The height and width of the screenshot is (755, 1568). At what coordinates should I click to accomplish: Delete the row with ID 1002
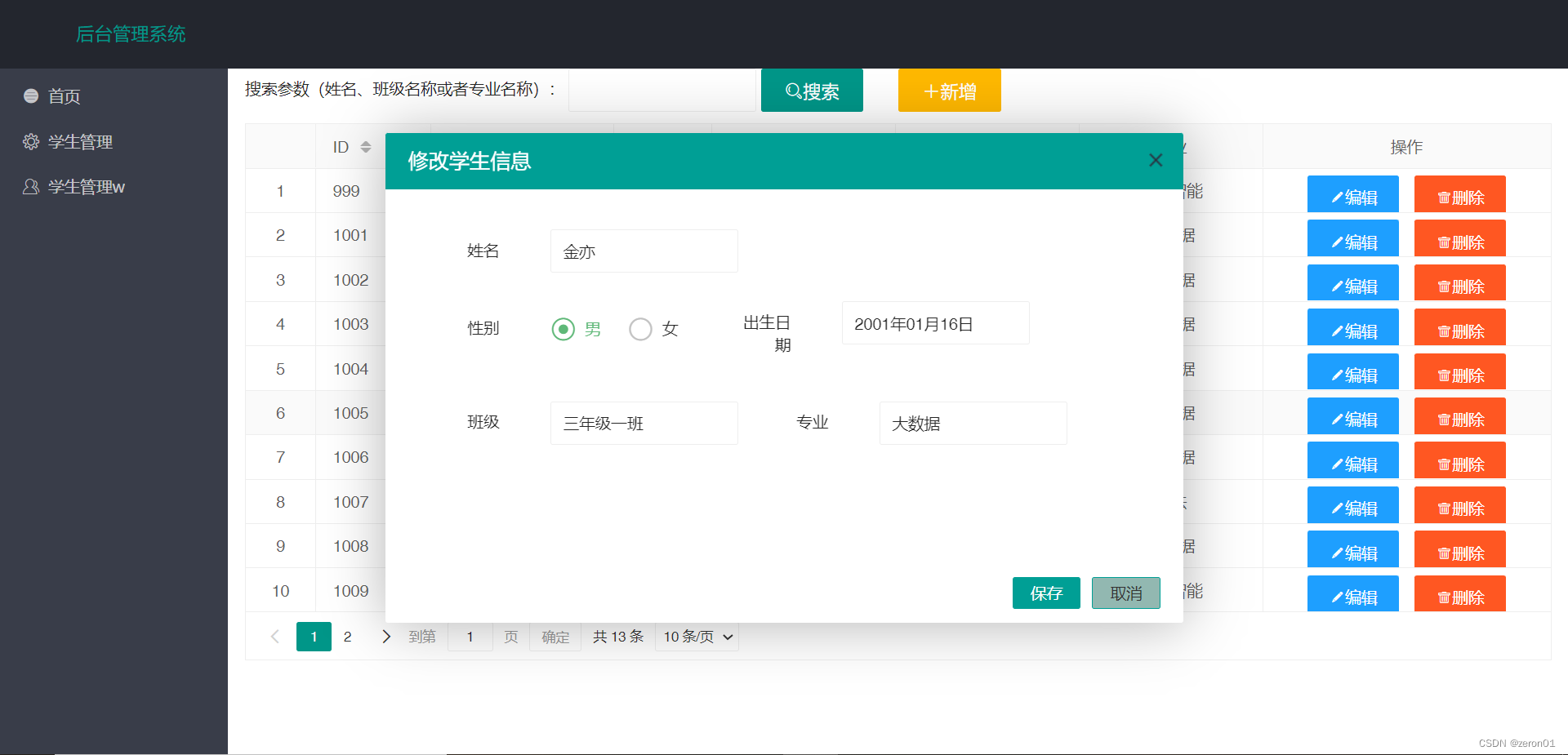coord(1460,283)
